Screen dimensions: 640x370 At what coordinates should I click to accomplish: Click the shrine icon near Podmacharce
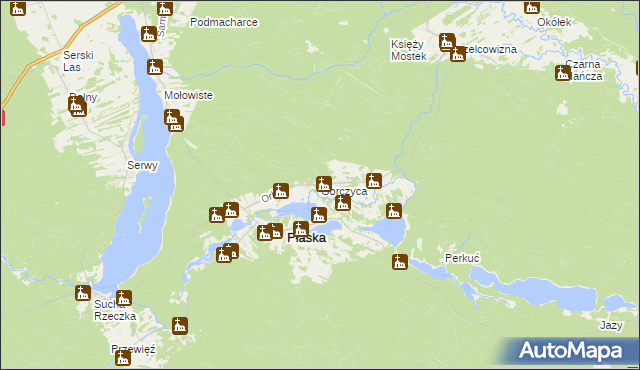pos(165,8)
